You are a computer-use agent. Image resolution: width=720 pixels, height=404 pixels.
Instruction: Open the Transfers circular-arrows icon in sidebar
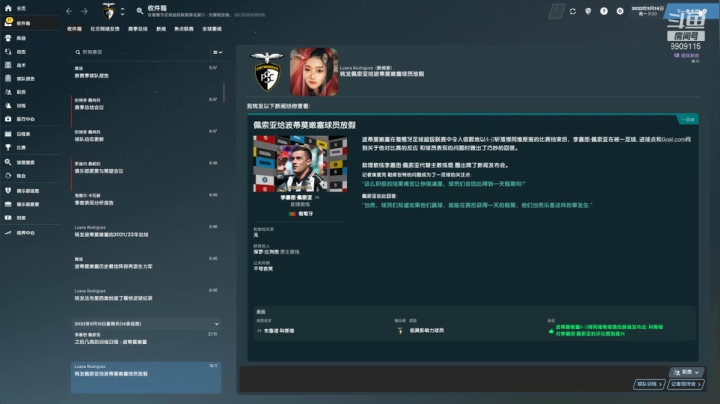click(x=8, y=175)
